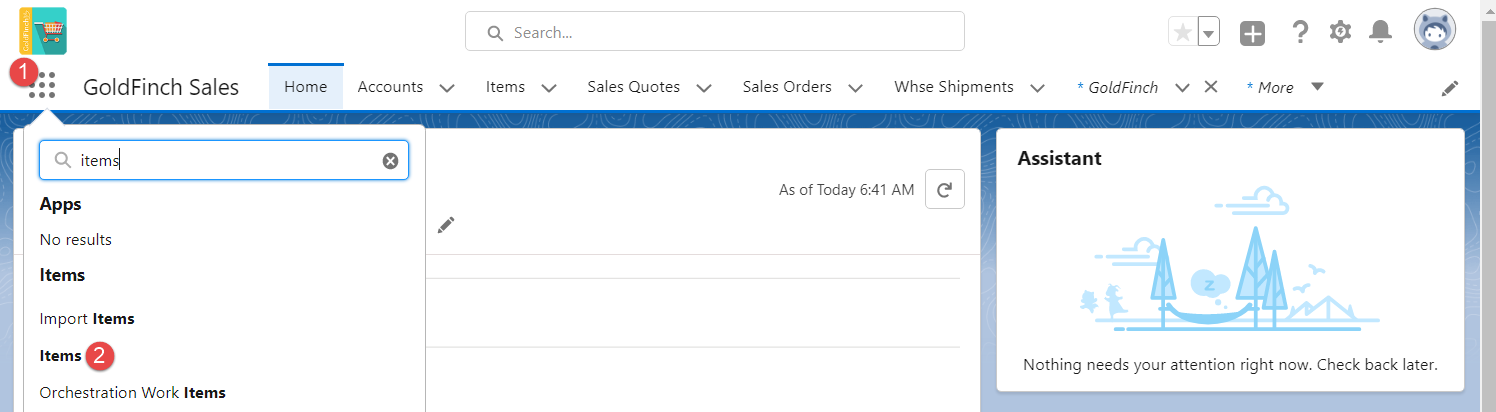Refresh the dashboard with the reload button
The image size is (1496, 412).
coord(945,189)
